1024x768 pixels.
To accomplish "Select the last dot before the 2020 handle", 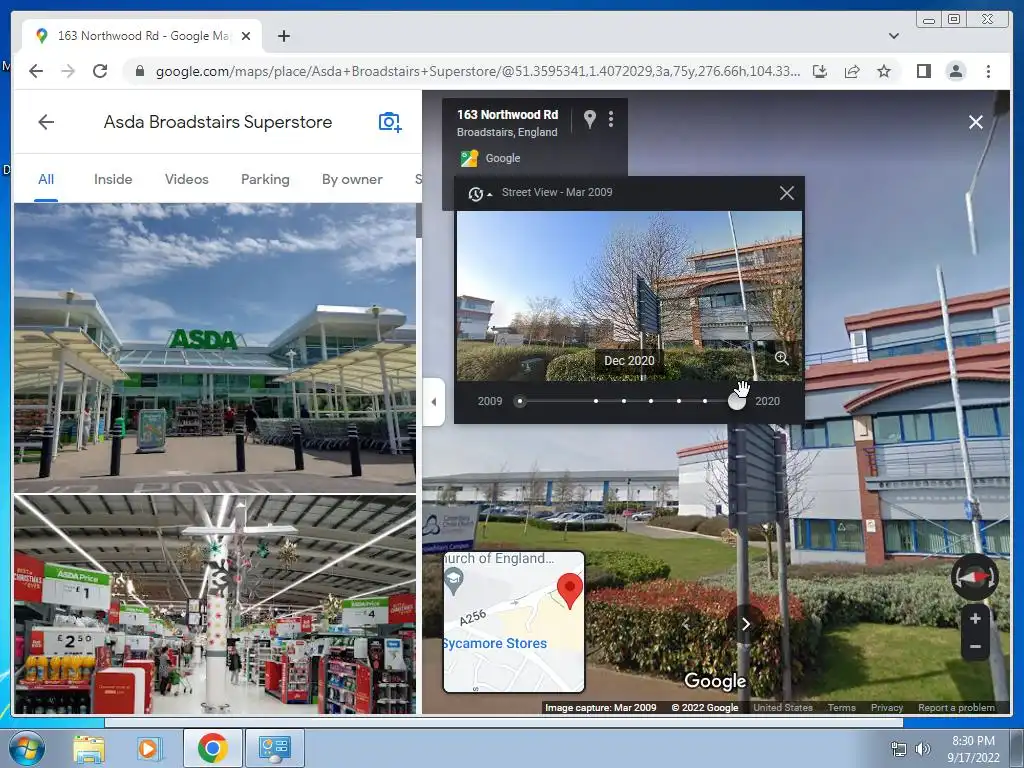I will tap(705, 401).
